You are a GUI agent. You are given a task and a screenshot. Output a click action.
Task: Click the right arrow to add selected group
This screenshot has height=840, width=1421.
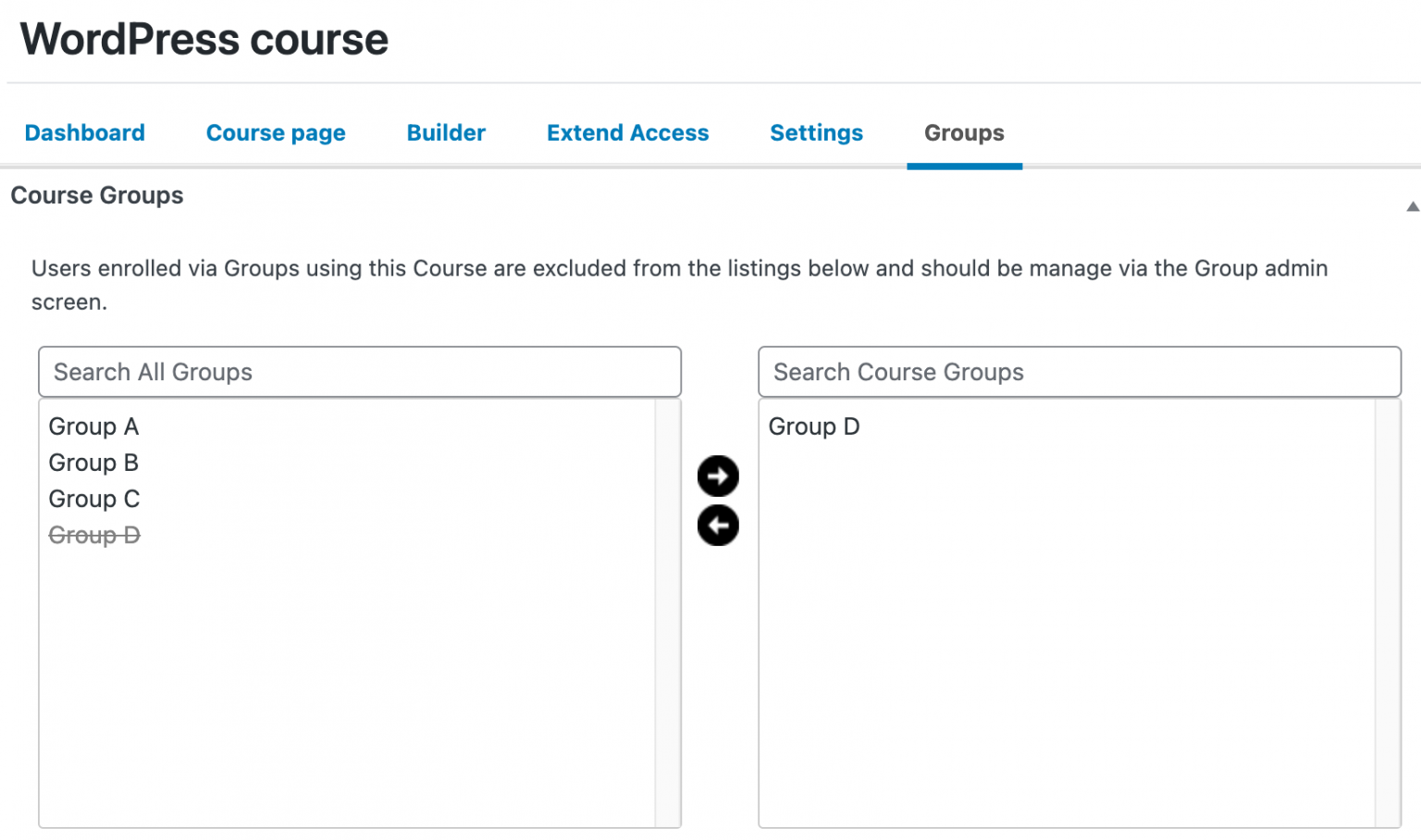tap(718, 476)
